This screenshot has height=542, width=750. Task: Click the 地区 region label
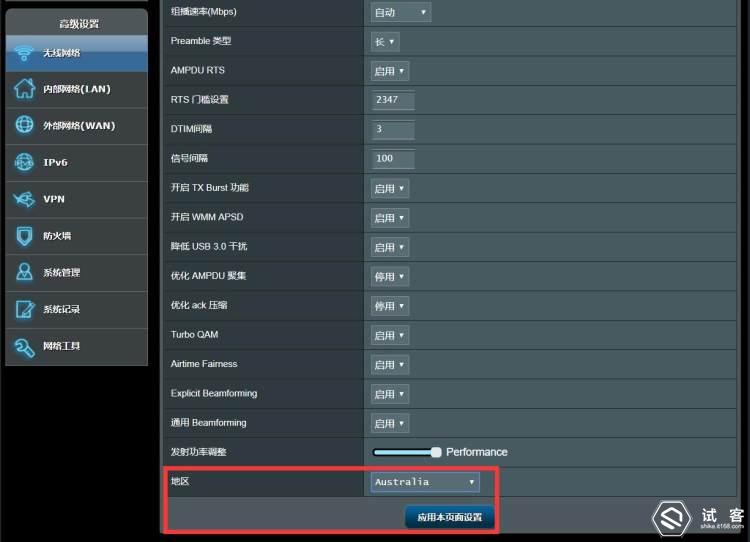click(180, 481)
